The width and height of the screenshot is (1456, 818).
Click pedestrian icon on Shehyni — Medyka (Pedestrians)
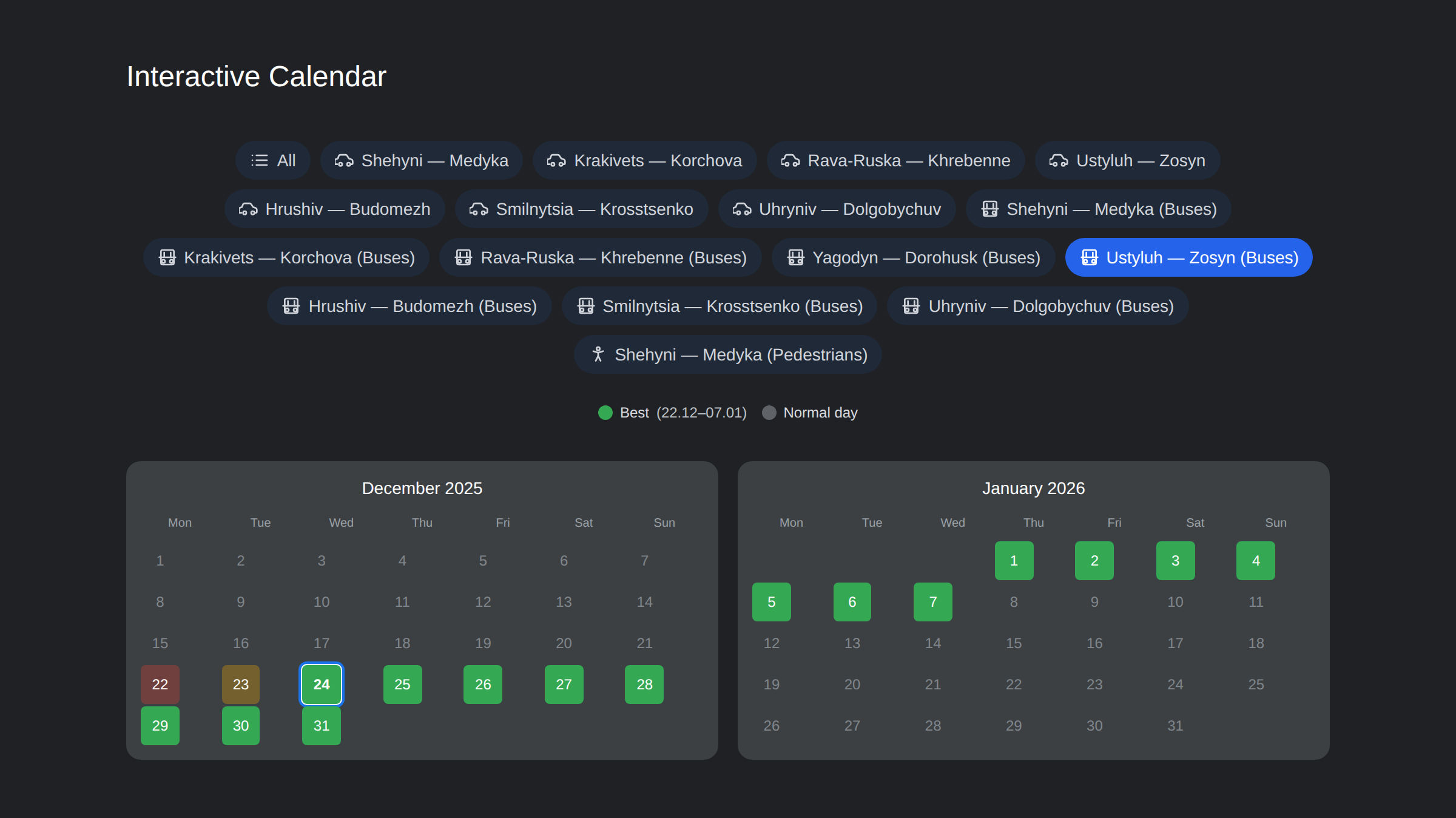click(598, 354)
